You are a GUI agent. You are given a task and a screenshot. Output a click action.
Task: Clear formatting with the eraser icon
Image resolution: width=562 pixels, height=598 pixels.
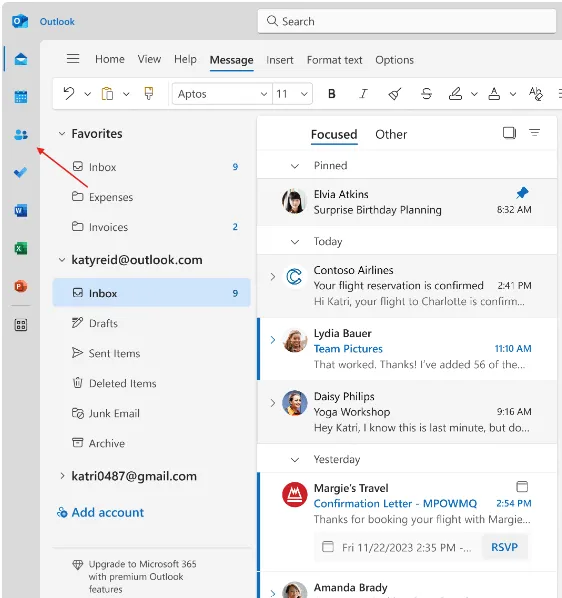tap(395, 93)
